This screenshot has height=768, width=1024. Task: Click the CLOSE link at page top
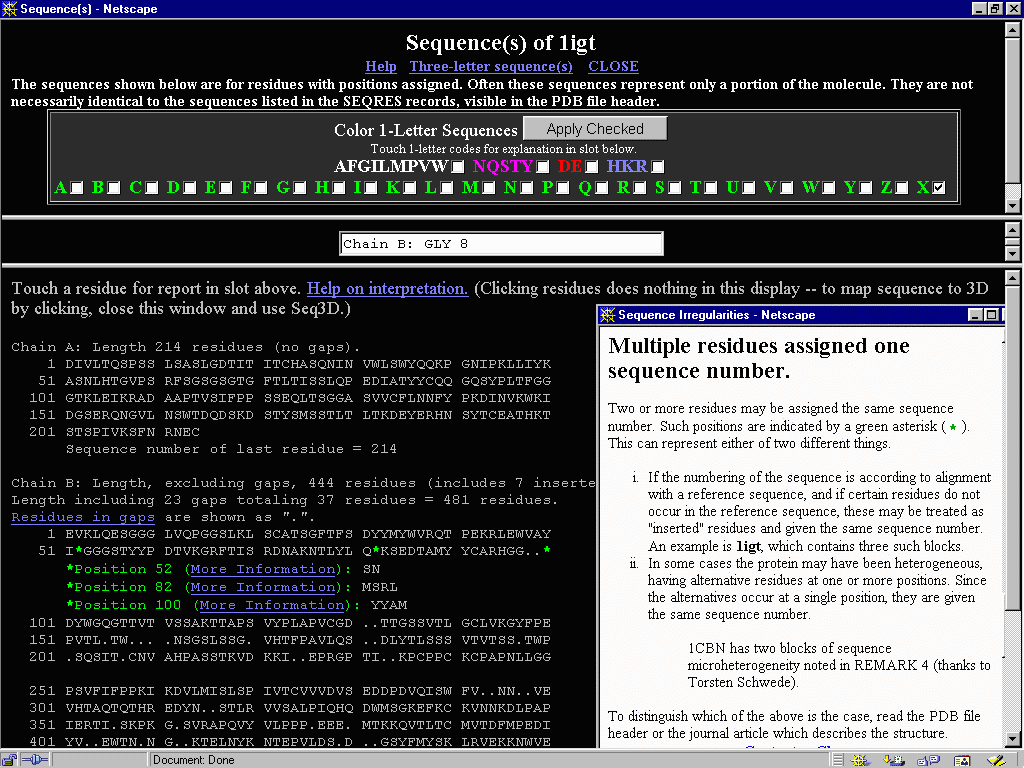[613, 66]
